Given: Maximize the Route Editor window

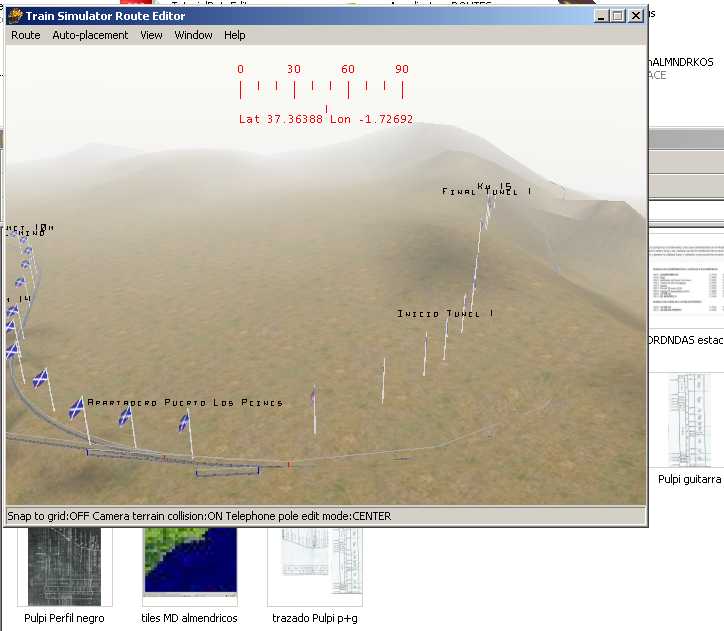Looking at the screenshot, I should click(617, 16).
